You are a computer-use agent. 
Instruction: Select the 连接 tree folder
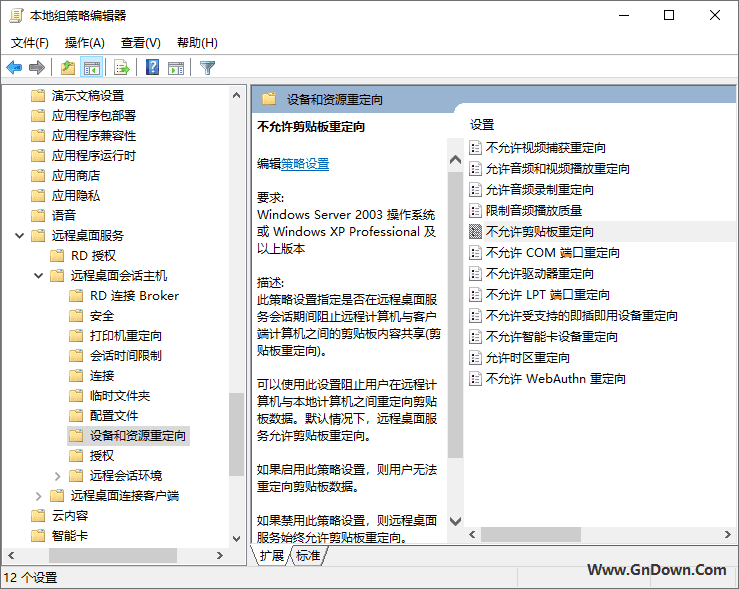click(102, 376)
